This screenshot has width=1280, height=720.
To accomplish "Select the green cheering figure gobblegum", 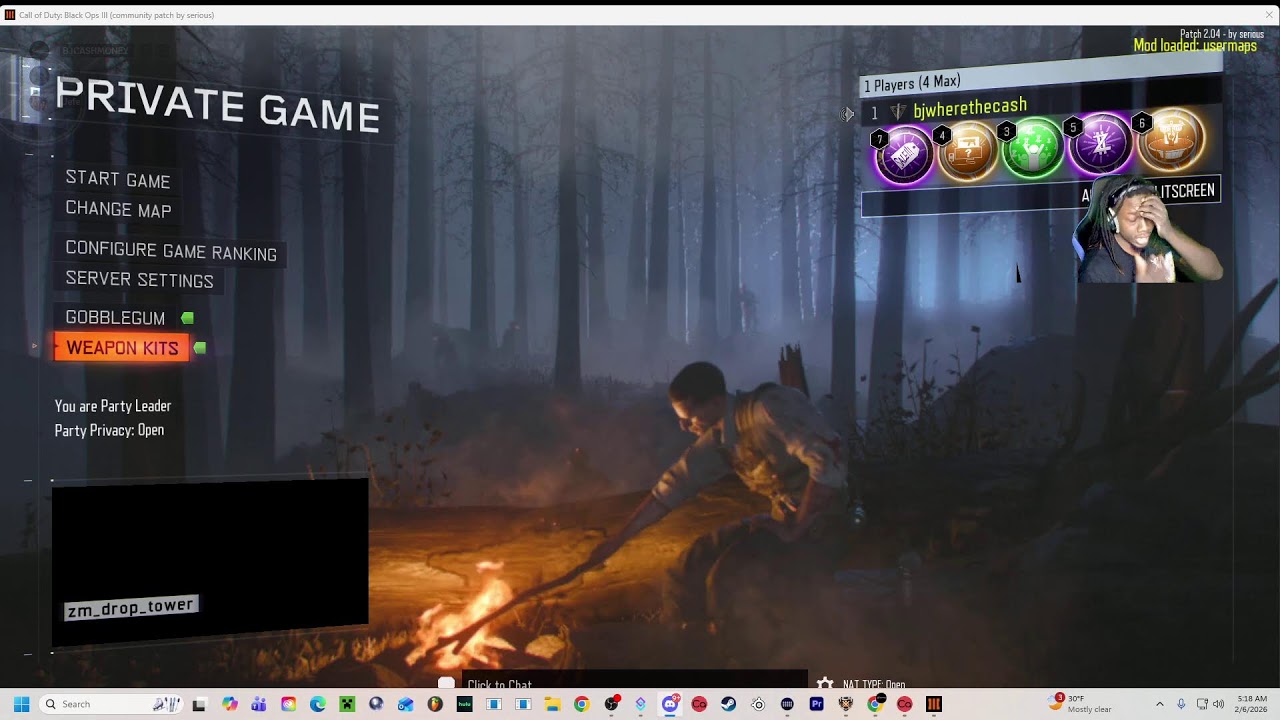I will coord(1033,148).
